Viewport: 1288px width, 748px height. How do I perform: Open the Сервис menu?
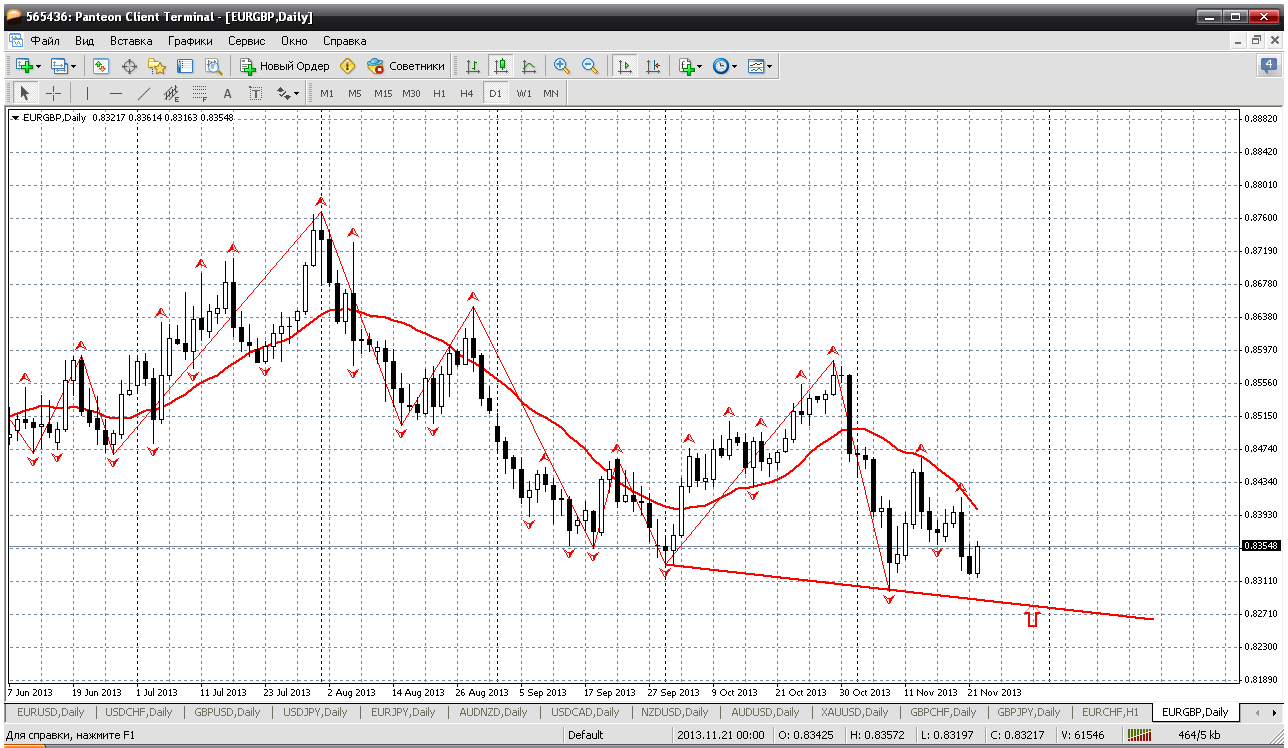[246, 41]
